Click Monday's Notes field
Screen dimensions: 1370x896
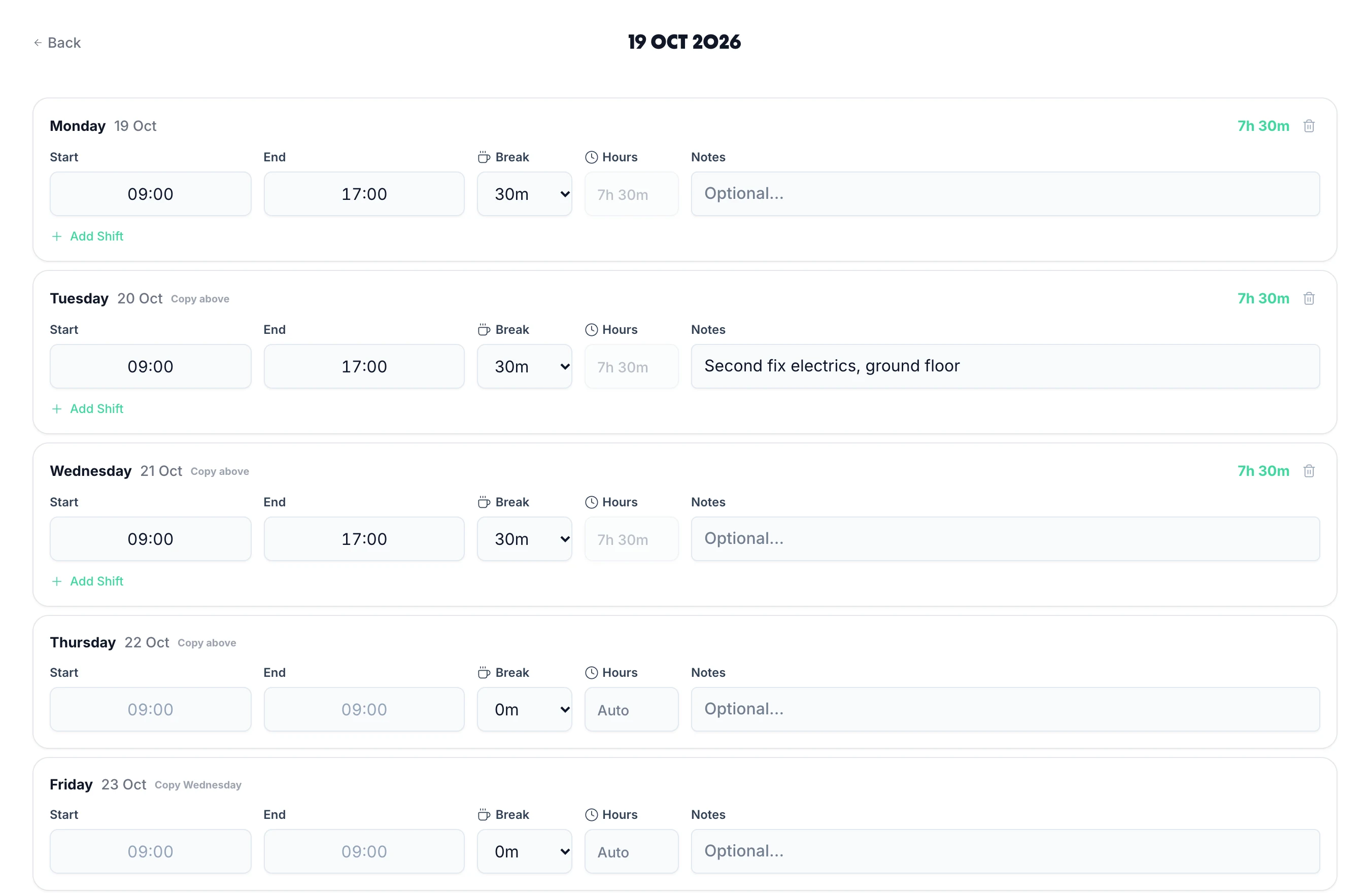(1005, 194)
